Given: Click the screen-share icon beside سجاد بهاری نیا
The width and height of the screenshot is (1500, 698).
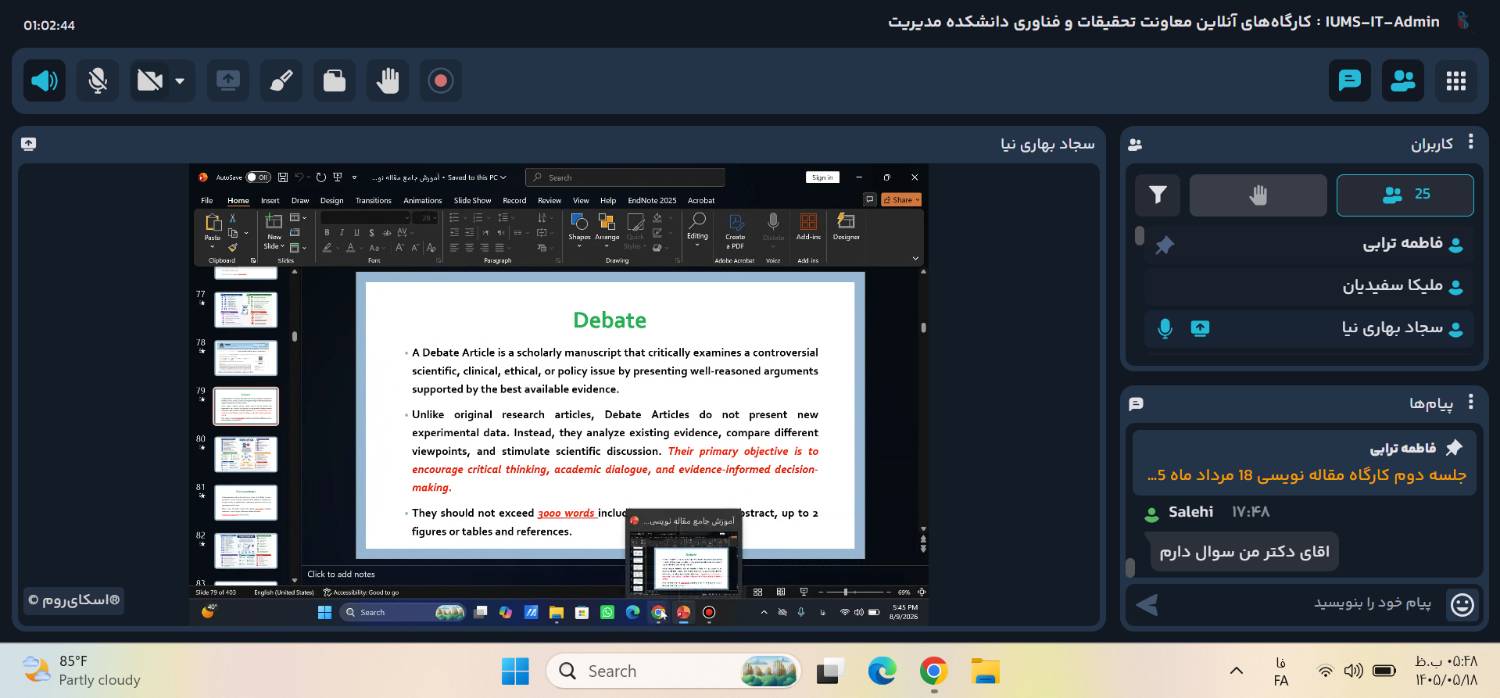Looking at the screenshot, I should pyautogui.click(x=1200, y=328).
